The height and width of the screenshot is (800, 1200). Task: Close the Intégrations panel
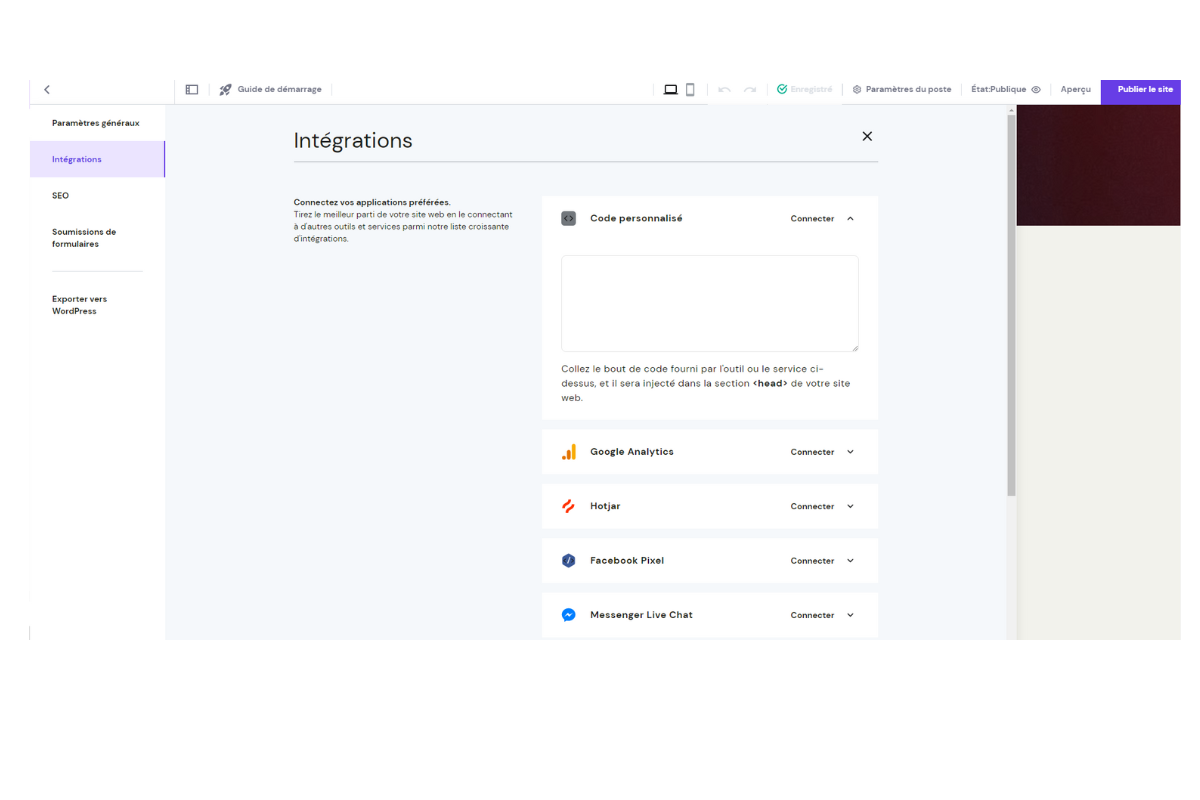click(x=867, y=136)
